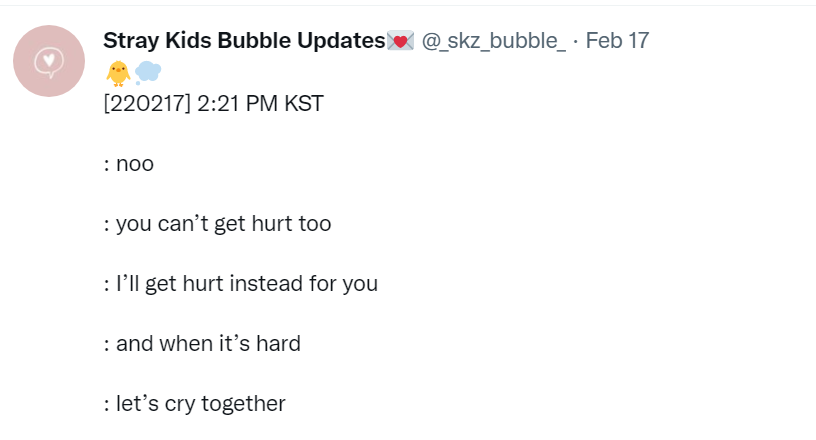Click the KST timezone word
The image size is (816, 440).
click(x=303, y=103)
